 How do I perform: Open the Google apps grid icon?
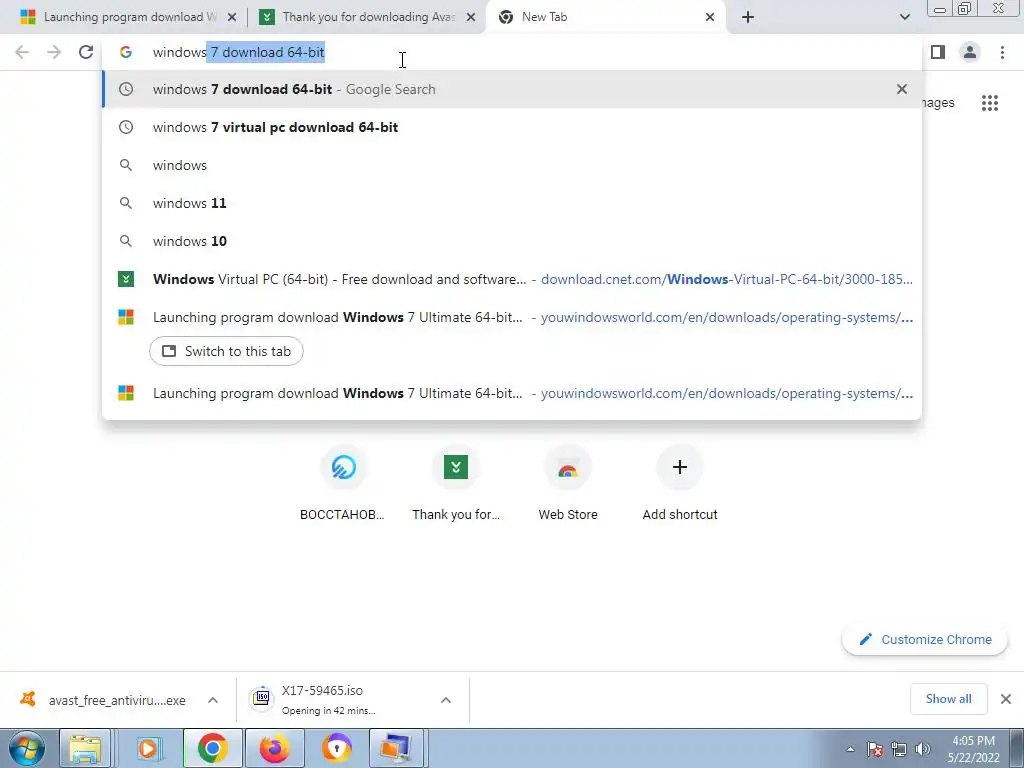(x=990, y=103)
